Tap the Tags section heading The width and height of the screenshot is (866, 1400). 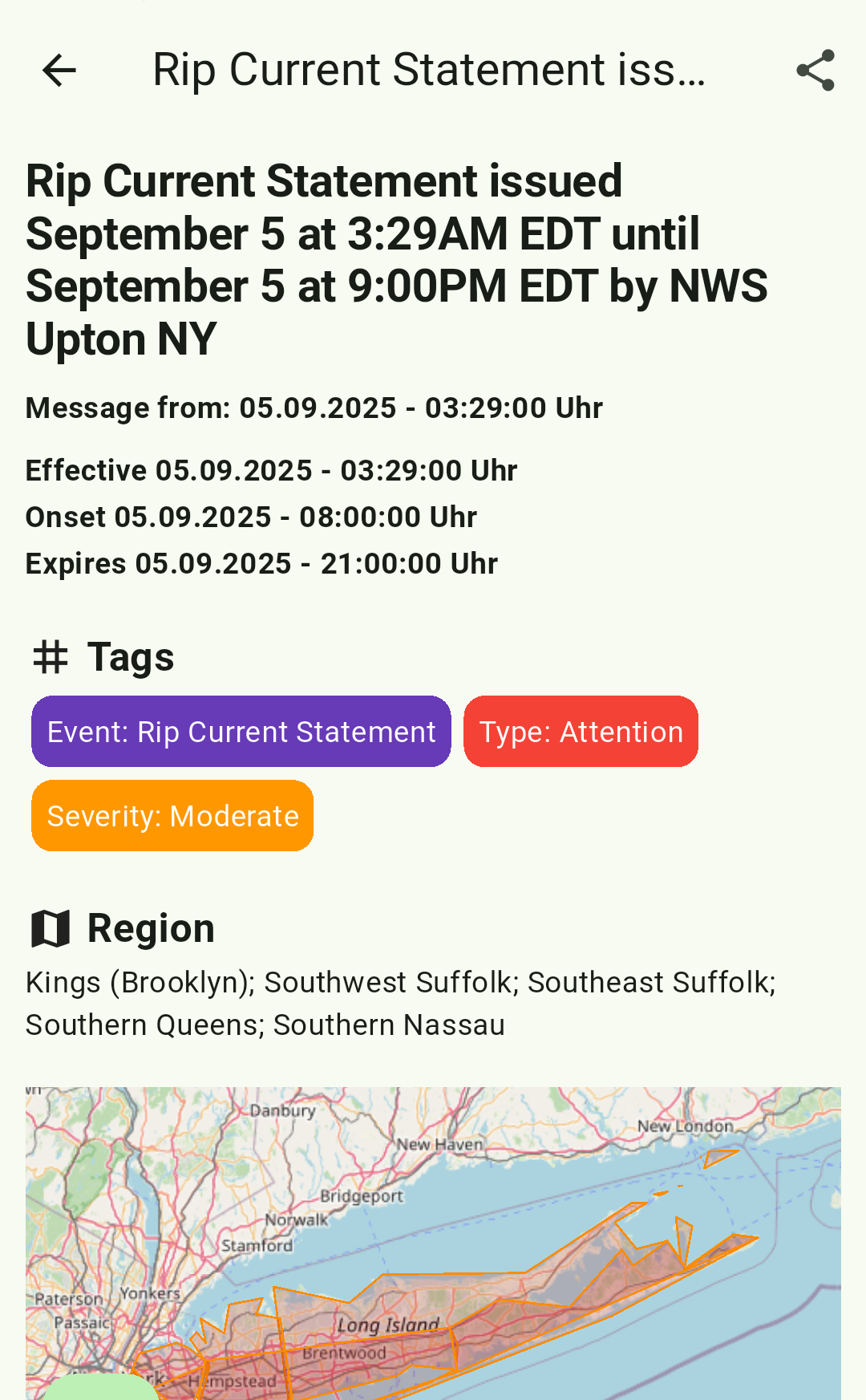pyautogui.click(x=131, y=657)
